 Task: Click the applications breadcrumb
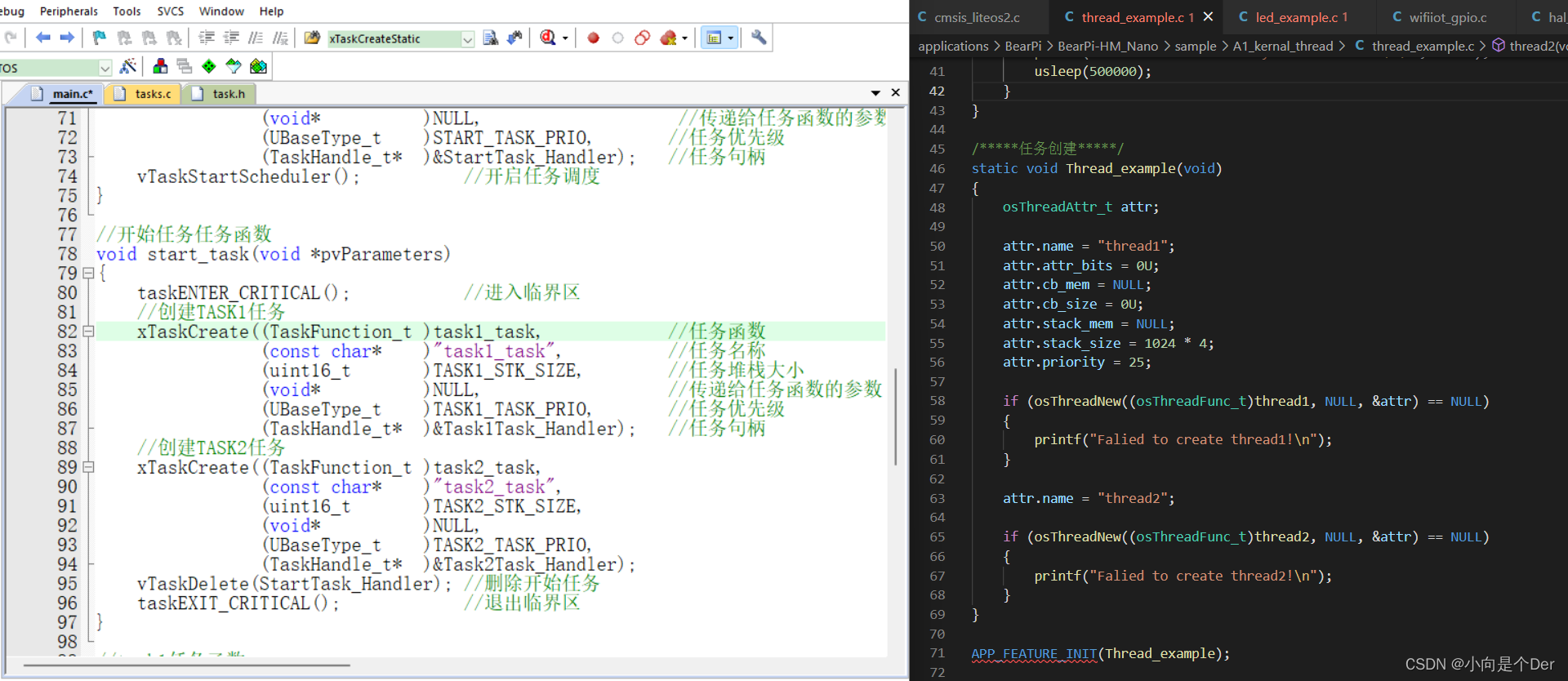click(953, 47)
